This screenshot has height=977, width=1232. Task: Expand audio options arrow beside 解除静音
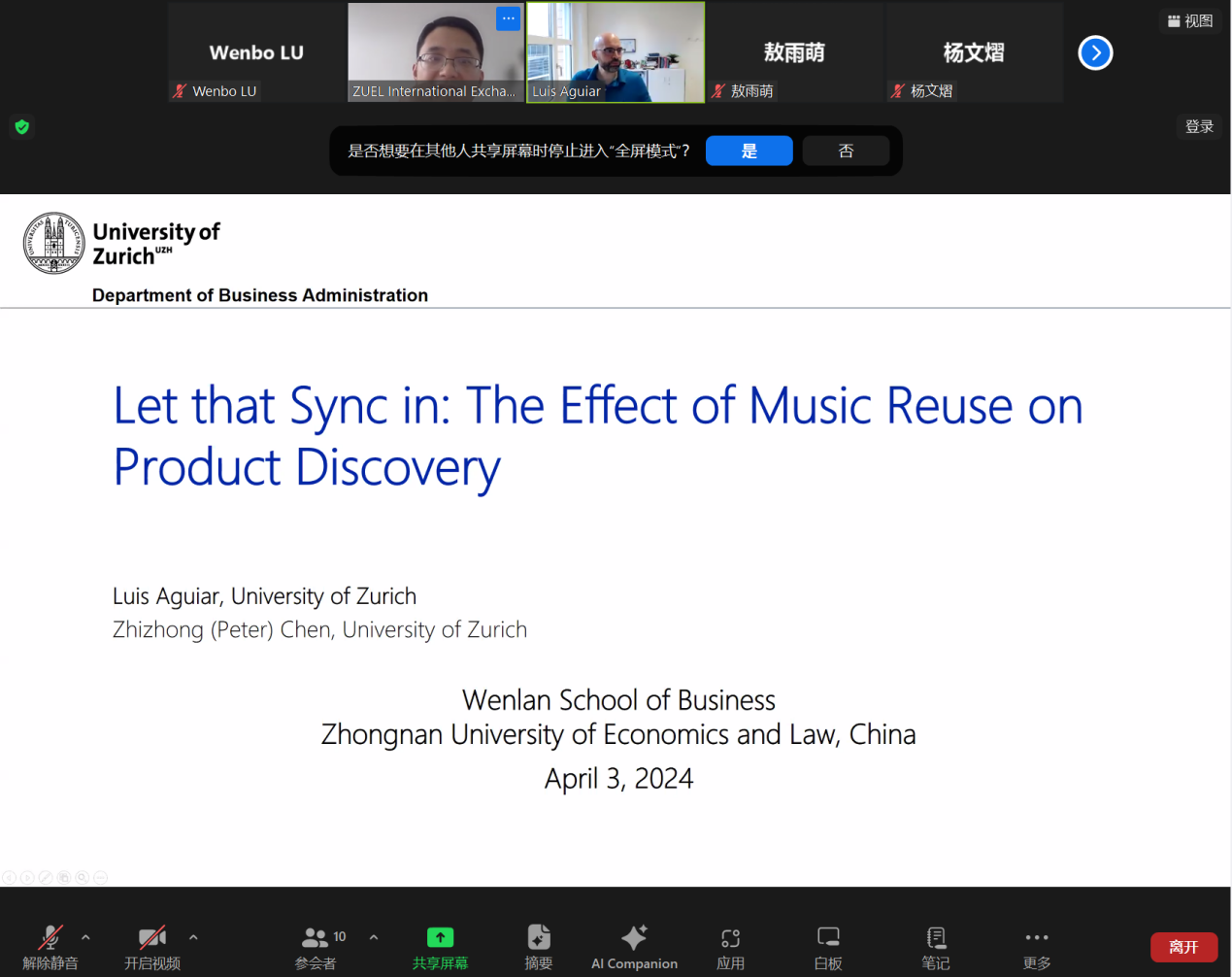[x=85, y=937]
